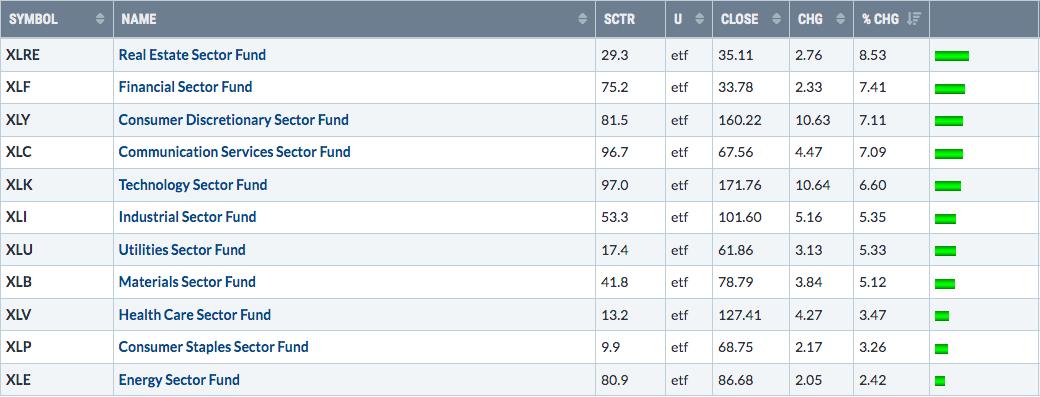Open Utilities Sector Fund link
1040x397 pixels.
(x=182, y=250)
